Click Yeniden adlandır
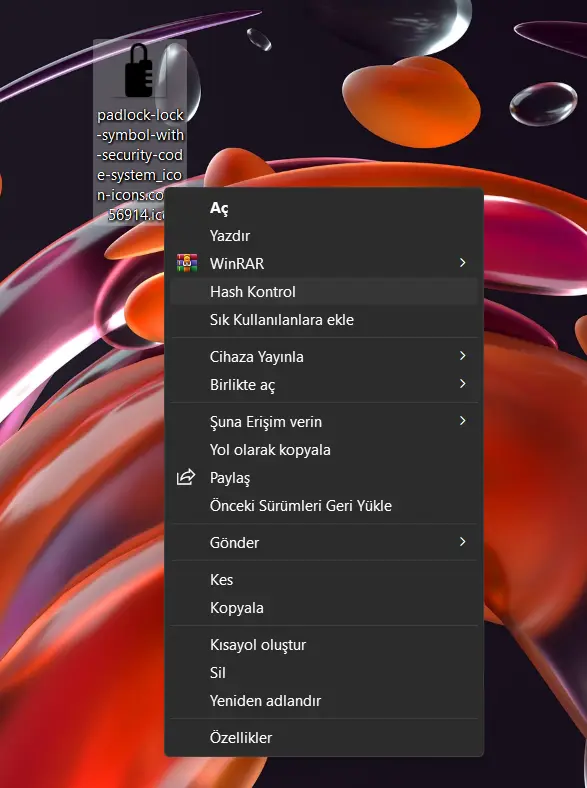The width and height of the screenshot is (587, 788). tap(324, 701)
